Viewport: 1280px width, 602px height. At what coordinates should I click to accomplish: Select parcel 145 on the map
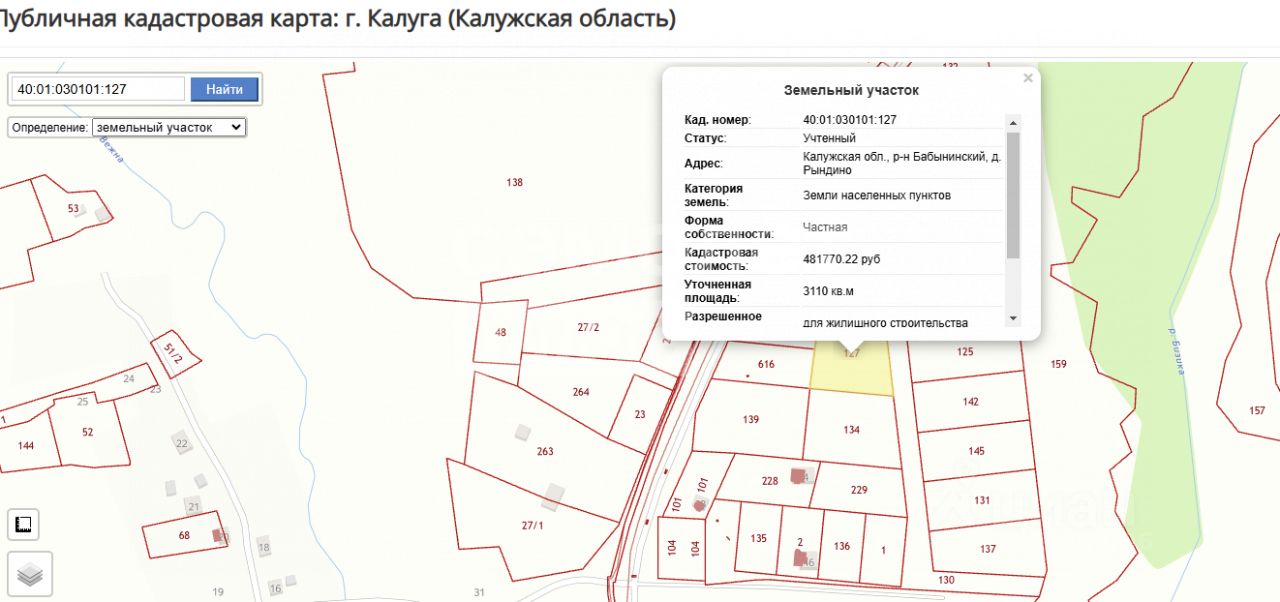click(x=975, y=451)
